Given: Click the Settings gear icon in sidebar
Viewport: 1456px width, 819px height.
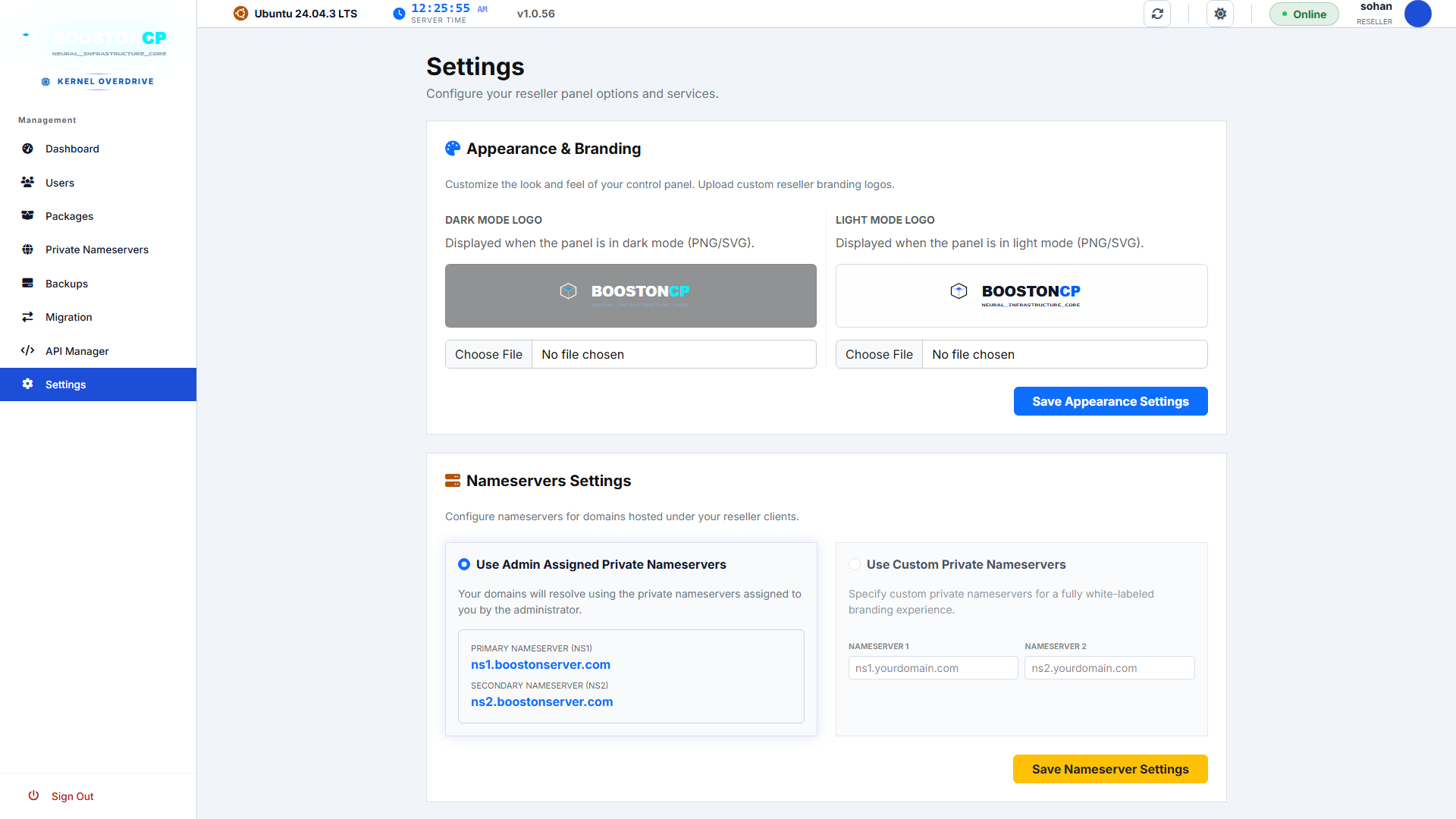Looking at the screenshot, I should (27, 384).
